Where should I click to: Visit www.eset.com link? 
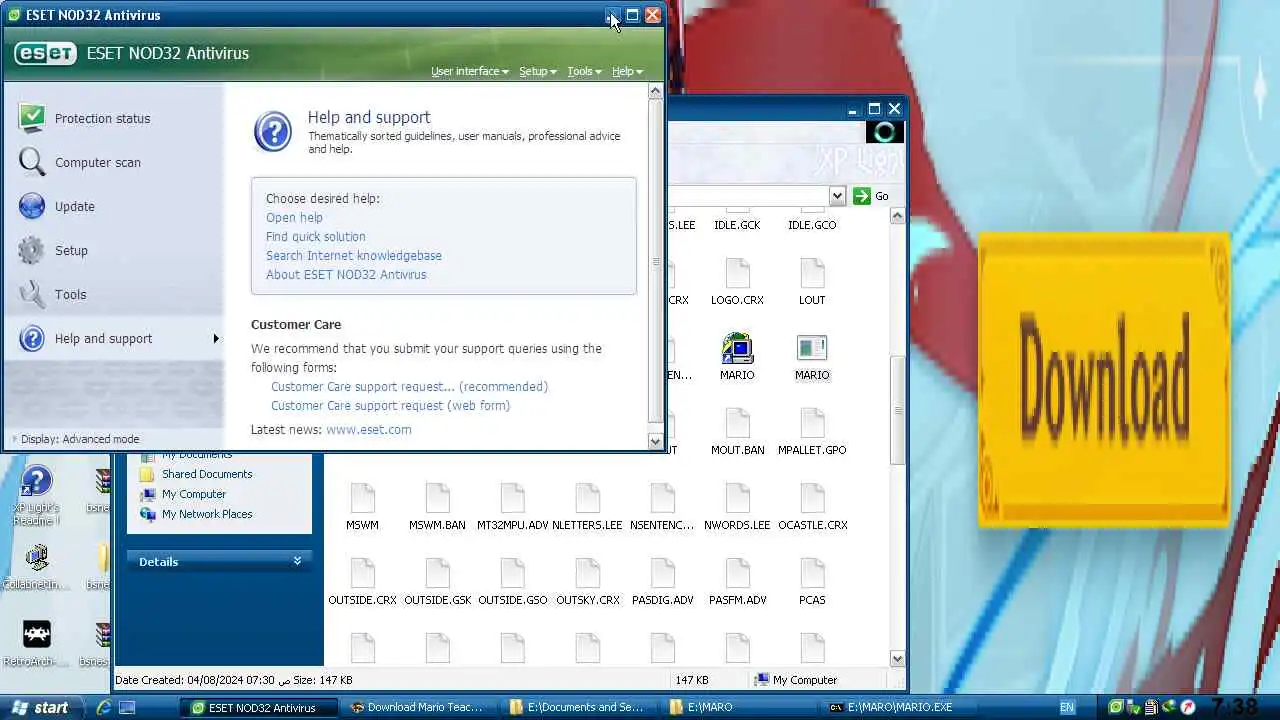[369, 429]
